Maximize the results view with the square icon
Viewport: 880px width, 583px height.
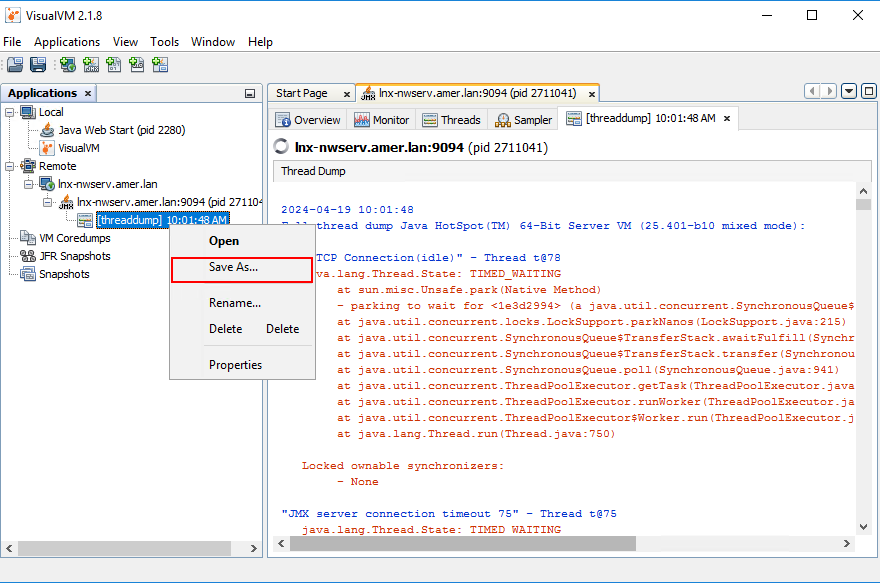[867, 92]
